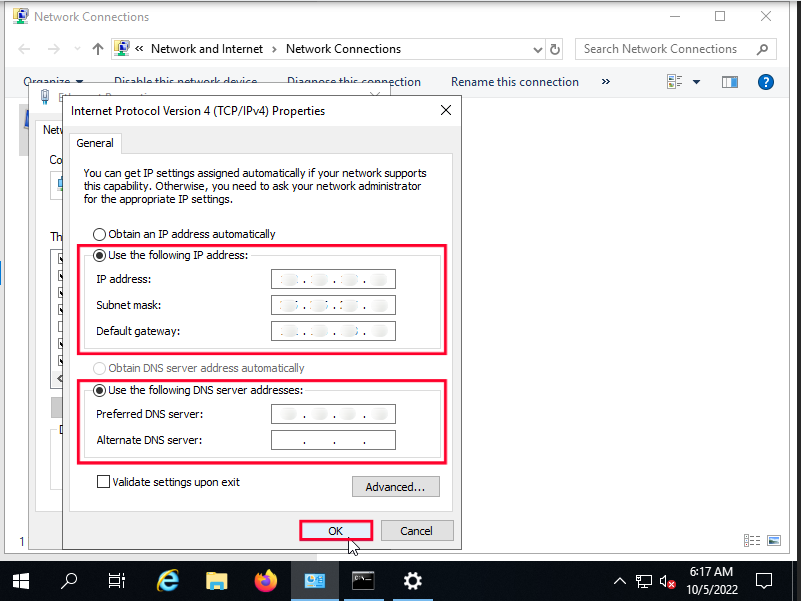Select the General tab
Viewport: 801px width, 601px height.
click(x=95, y=143)
